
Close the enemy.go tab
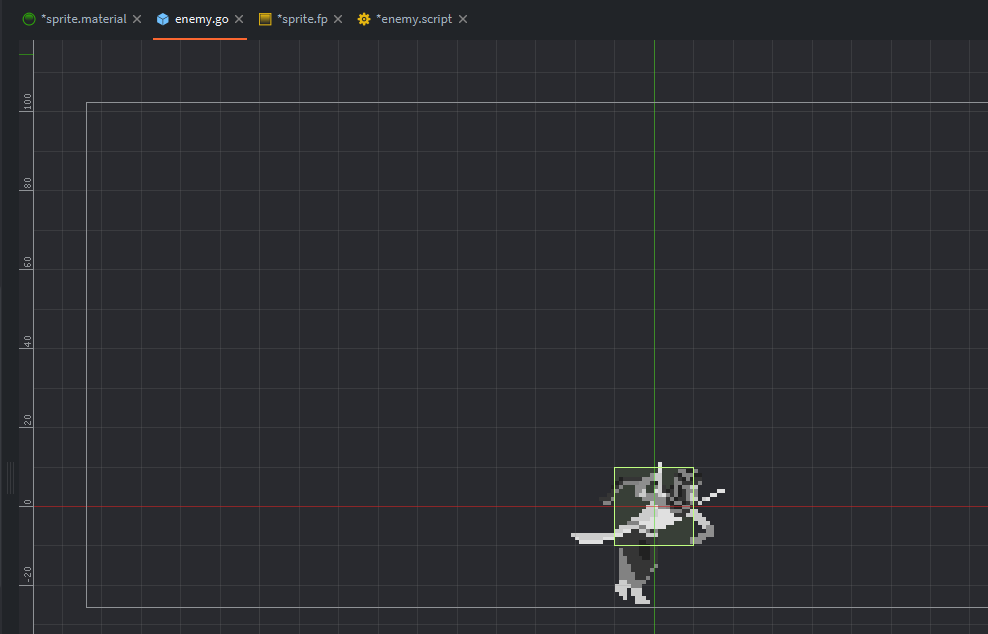tap(239, 19)
